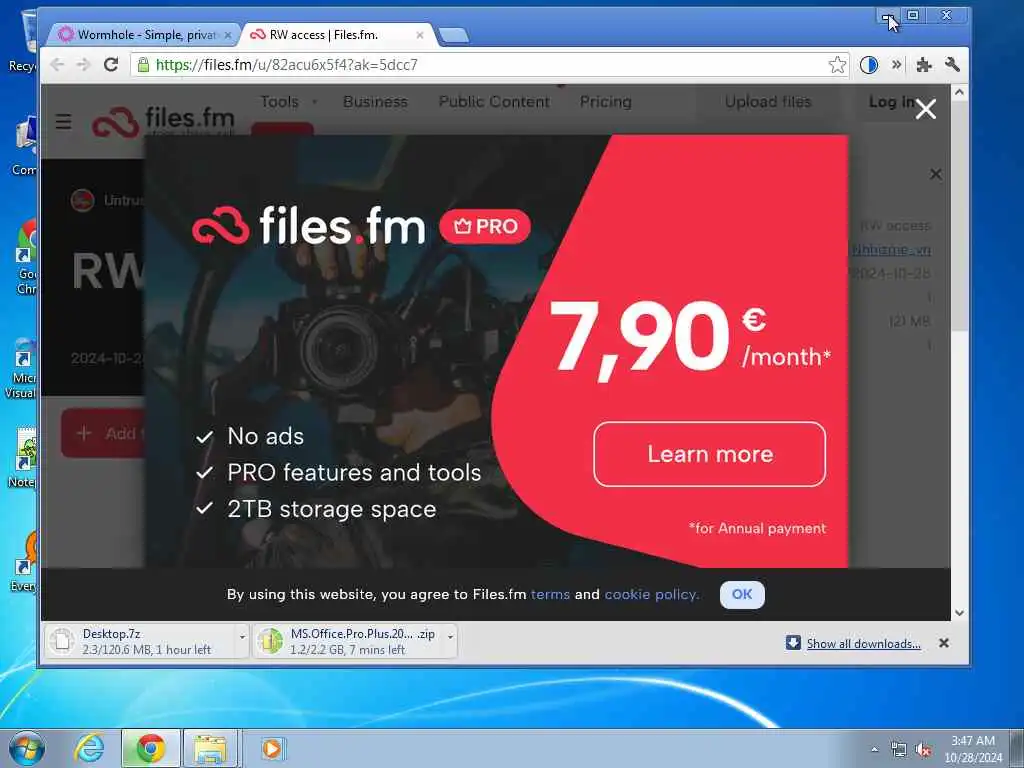This screenshot has height=768, width=1024.
Task: Open the hamburger menu on files.fm
Action: tap(63, 121)
